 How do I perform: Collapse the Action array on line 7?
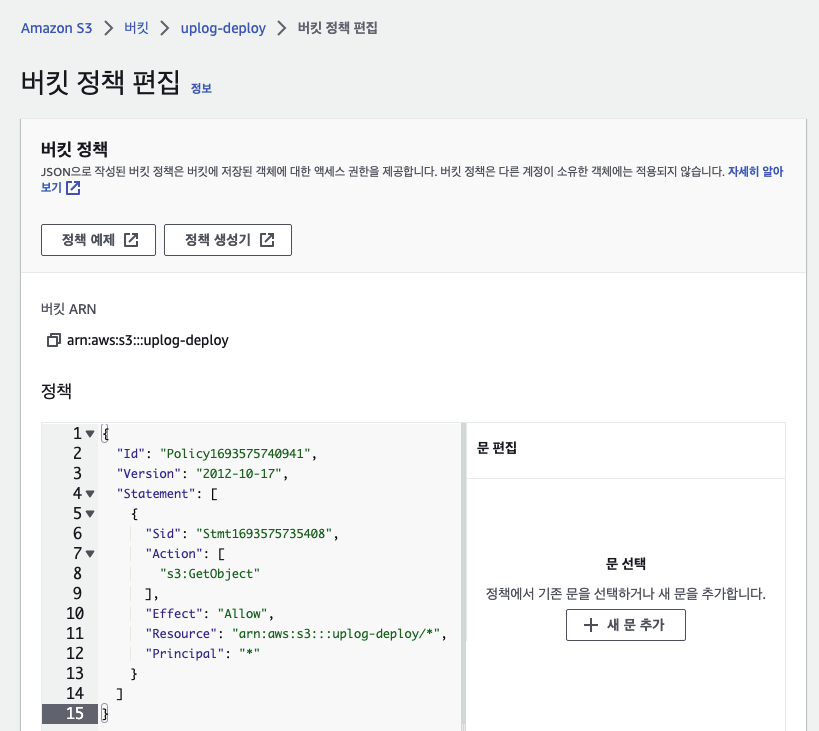click(90, 553)
